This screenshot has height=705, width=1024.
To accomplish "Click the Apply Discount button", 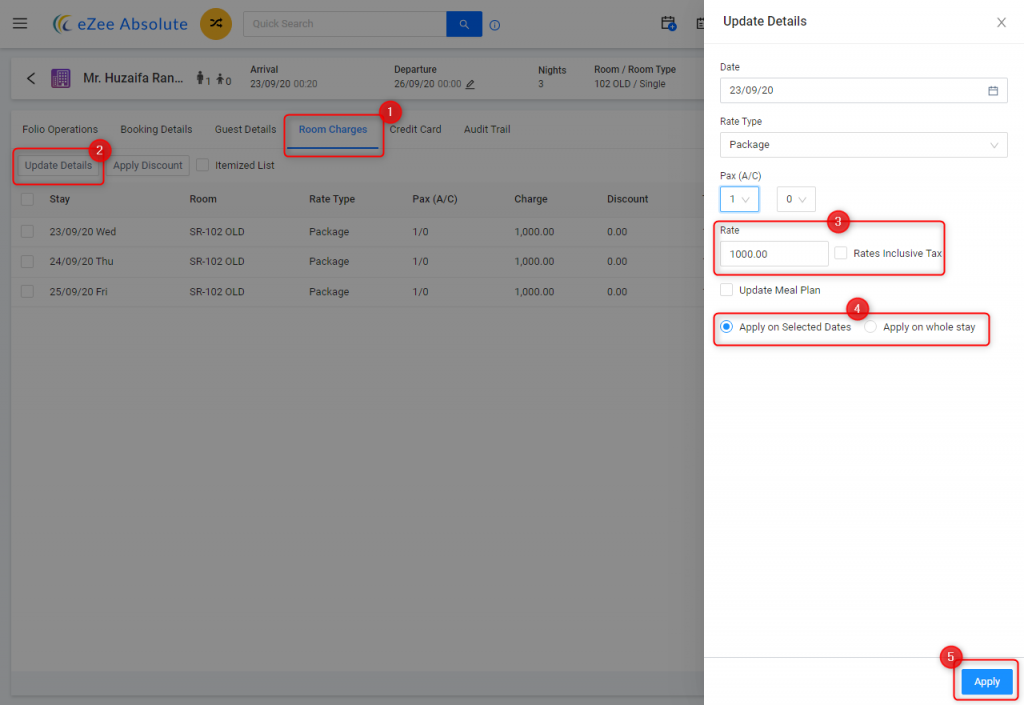I will pos(148,166).
